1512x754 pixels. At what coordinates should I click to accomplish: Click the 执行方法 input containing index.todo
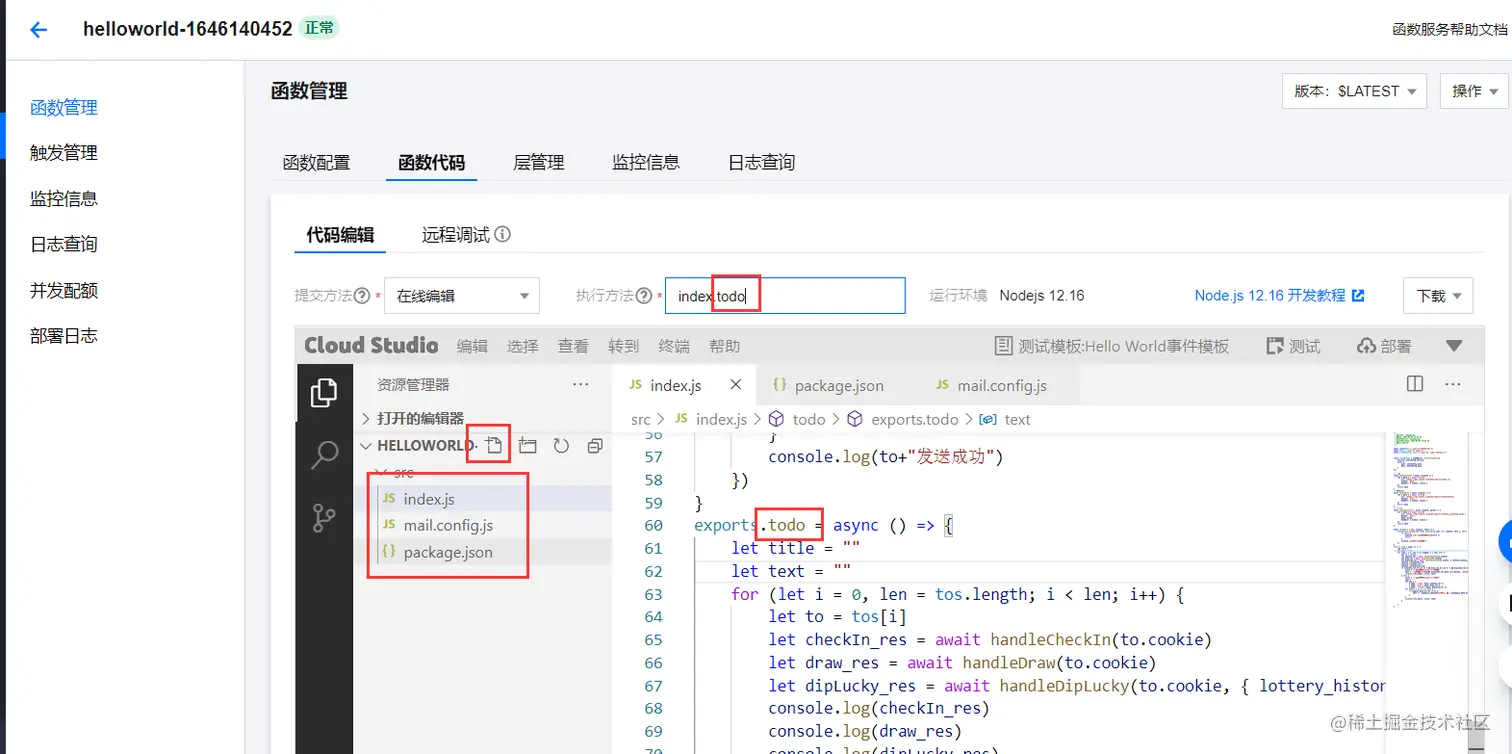coord(785,296)
